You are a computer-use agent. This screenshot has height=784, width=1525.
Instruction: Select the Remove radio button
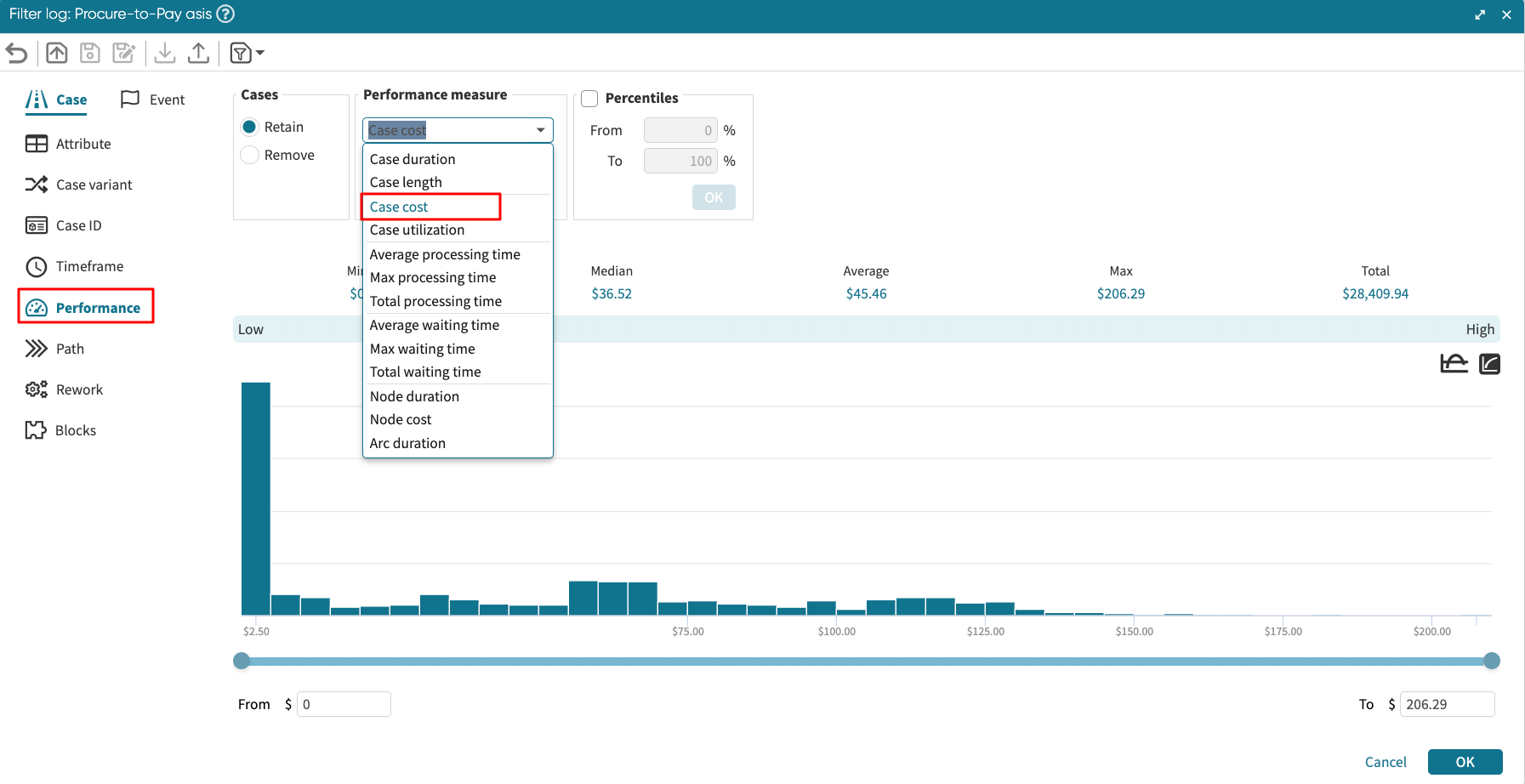(x=250, y=155)
